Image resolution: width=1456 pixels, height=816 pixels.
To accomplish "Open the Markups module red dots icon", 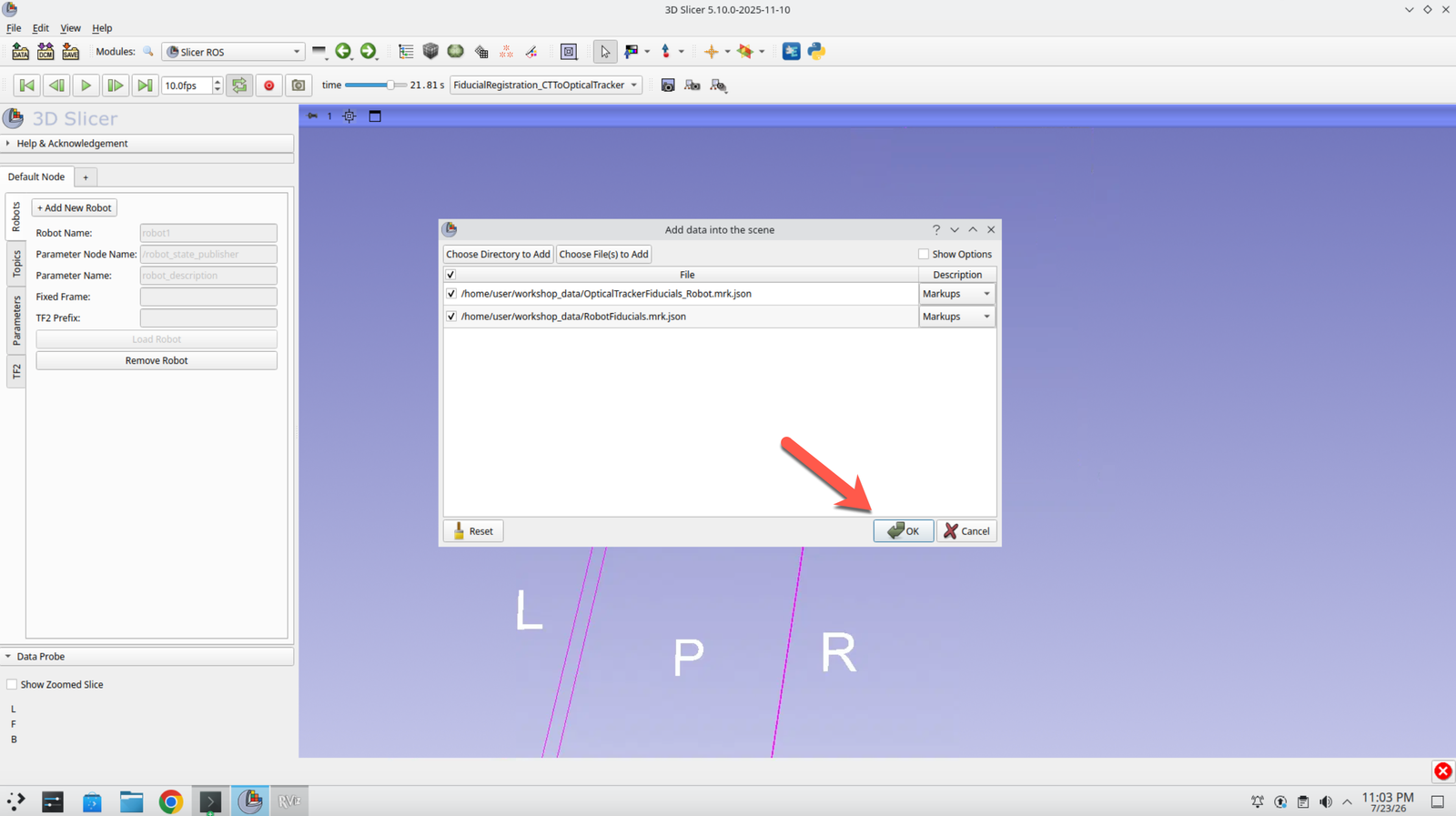I will pos(507,52).
